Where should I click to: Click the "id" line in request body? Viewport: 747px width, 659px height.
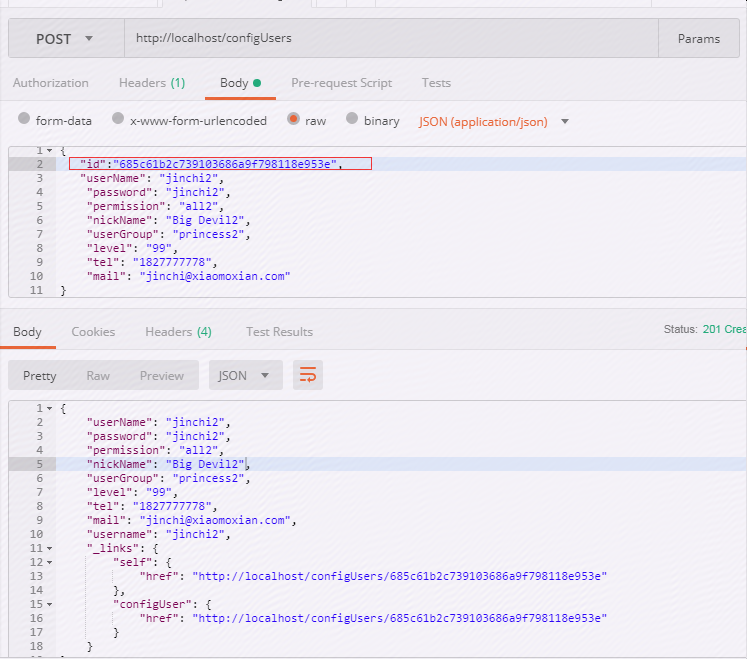211,164
